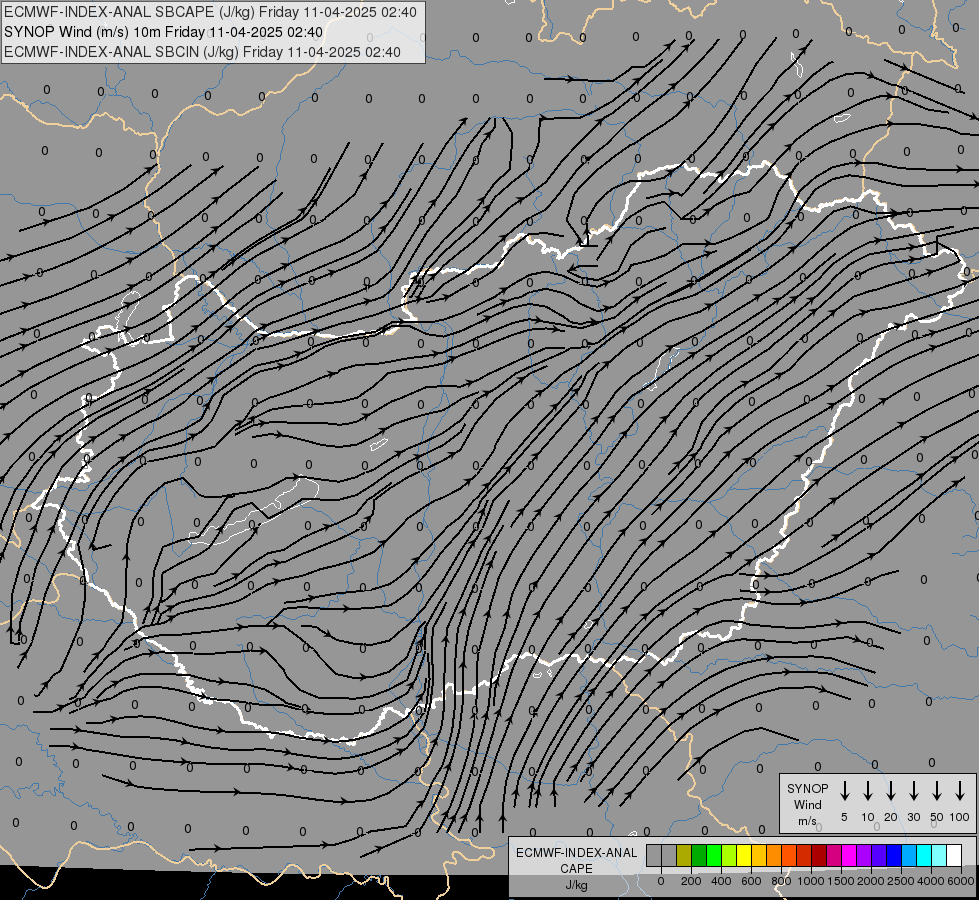
Task: Pick the violet swatch right of 2000 tick
Action: click(x=878, y=855)
